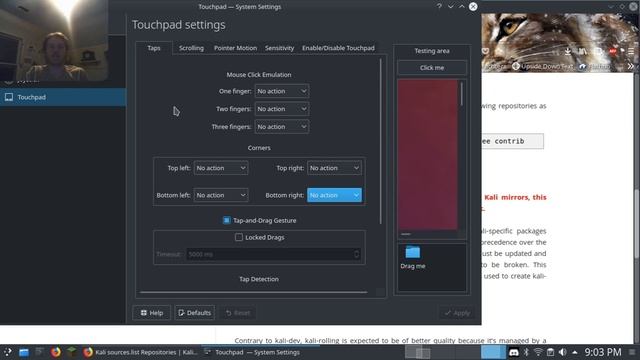Click the webcam overlay thumbnail
The width and height of the screenshot is (640, 360).
pyautogui.click(x=54, y=40)
